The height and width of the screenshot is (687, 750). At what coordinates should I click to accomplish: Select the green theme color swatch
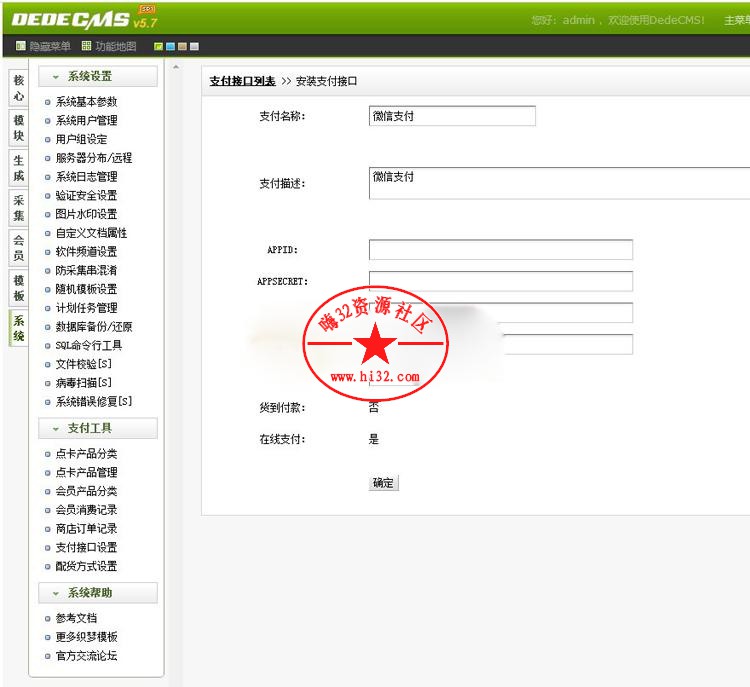click(x=159, y=47)
